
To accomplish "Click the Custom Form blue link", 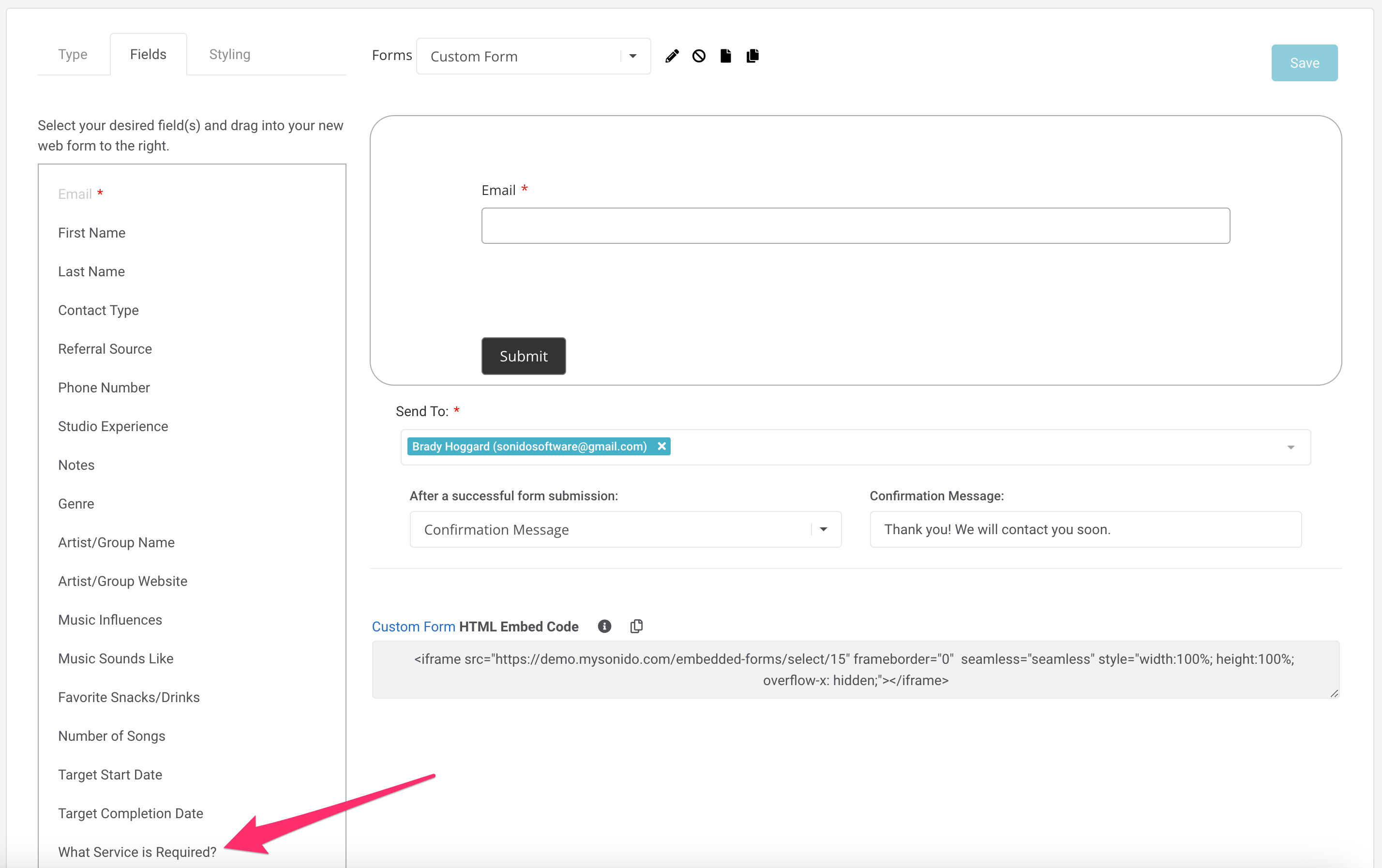I will click(413, 627).
